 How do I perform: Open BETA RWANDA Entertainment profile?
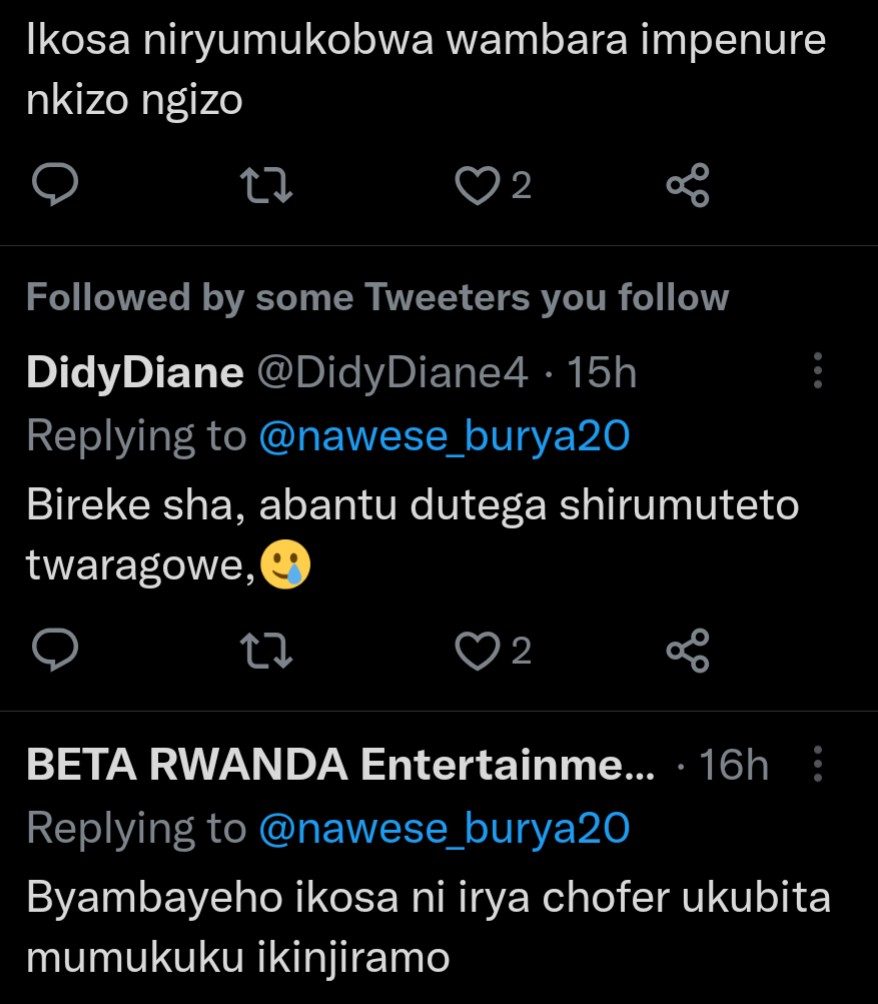340,766
